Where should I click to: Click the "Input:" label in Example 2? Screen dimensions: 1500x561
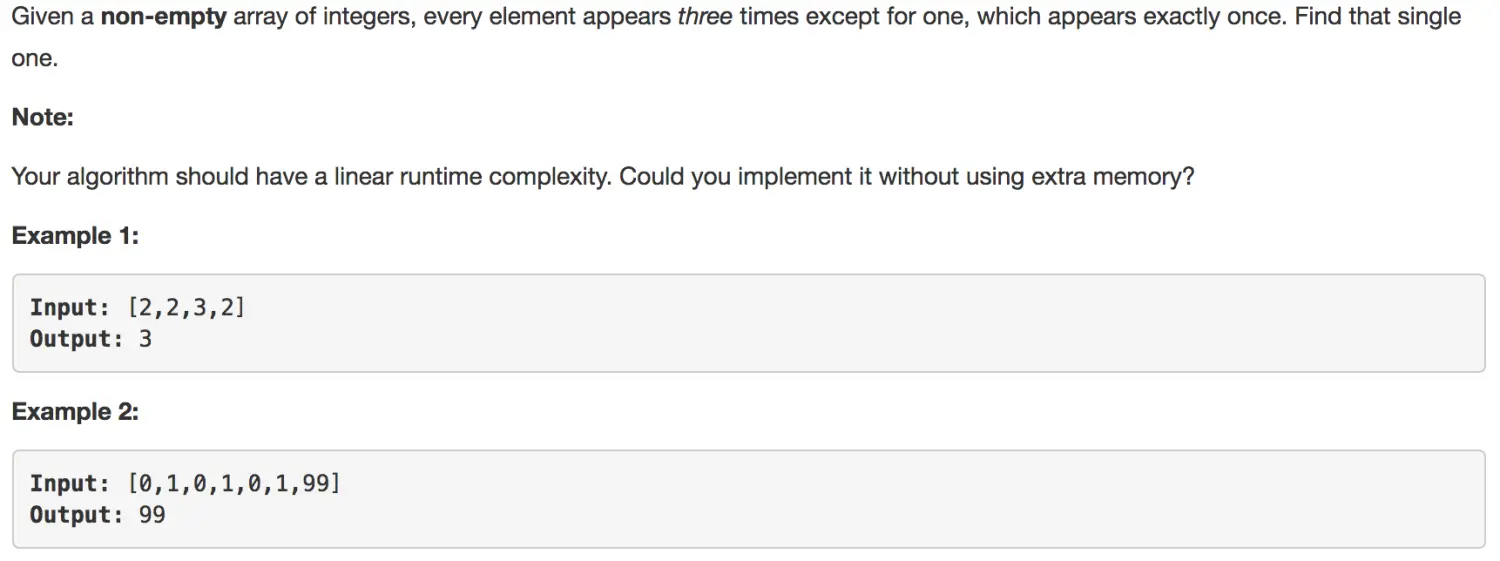click(x=70, y=484)
